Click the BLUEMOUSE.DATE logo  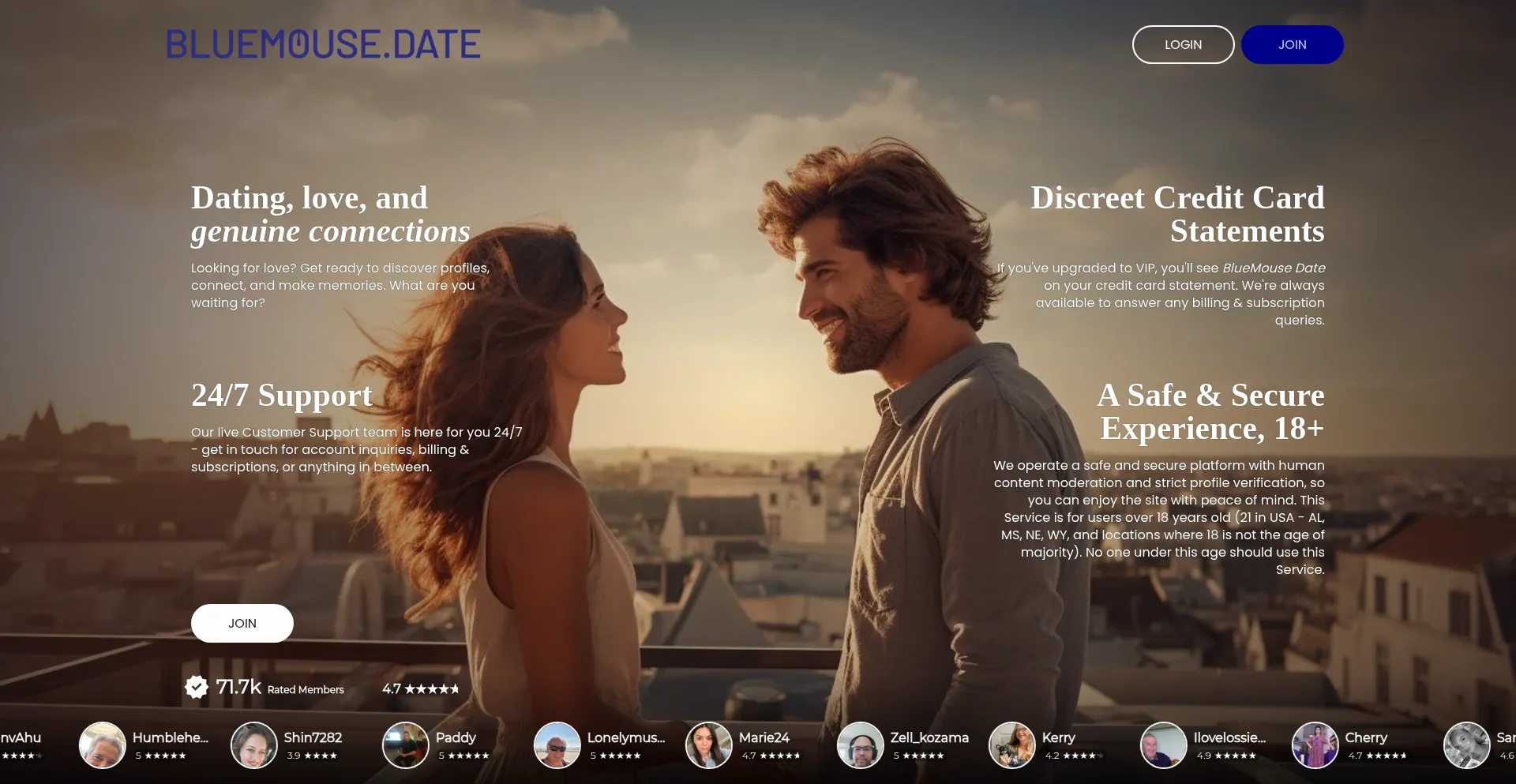[x=323, y=44]
